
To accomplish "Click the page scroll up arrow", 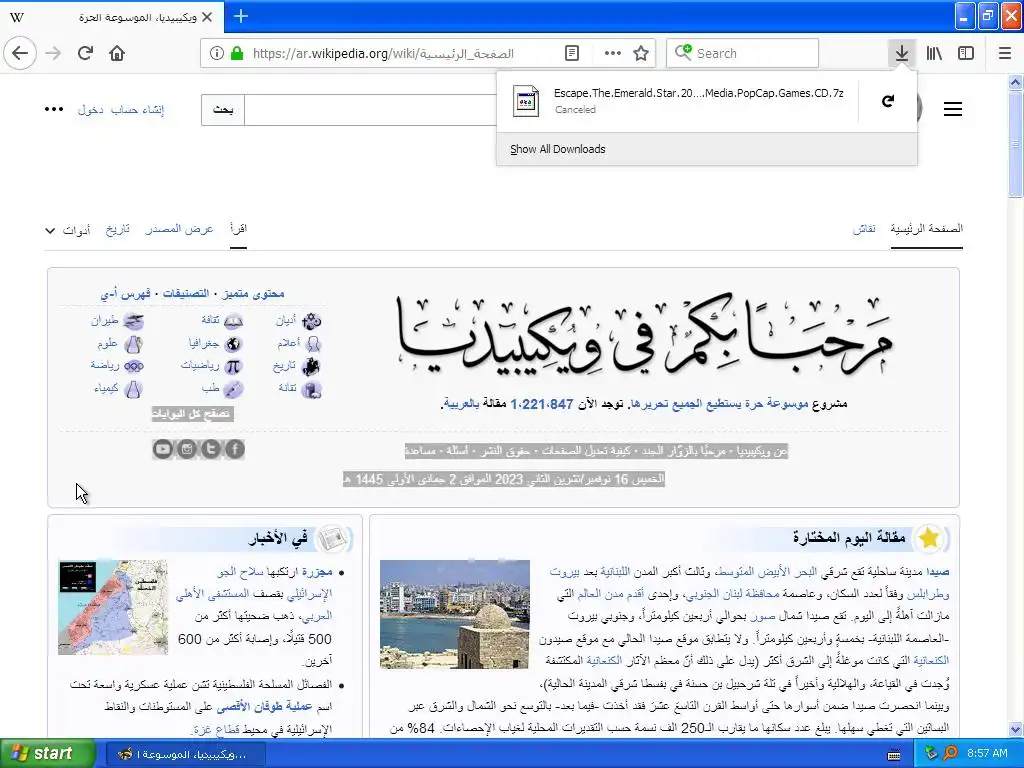I will point(1015,82).
